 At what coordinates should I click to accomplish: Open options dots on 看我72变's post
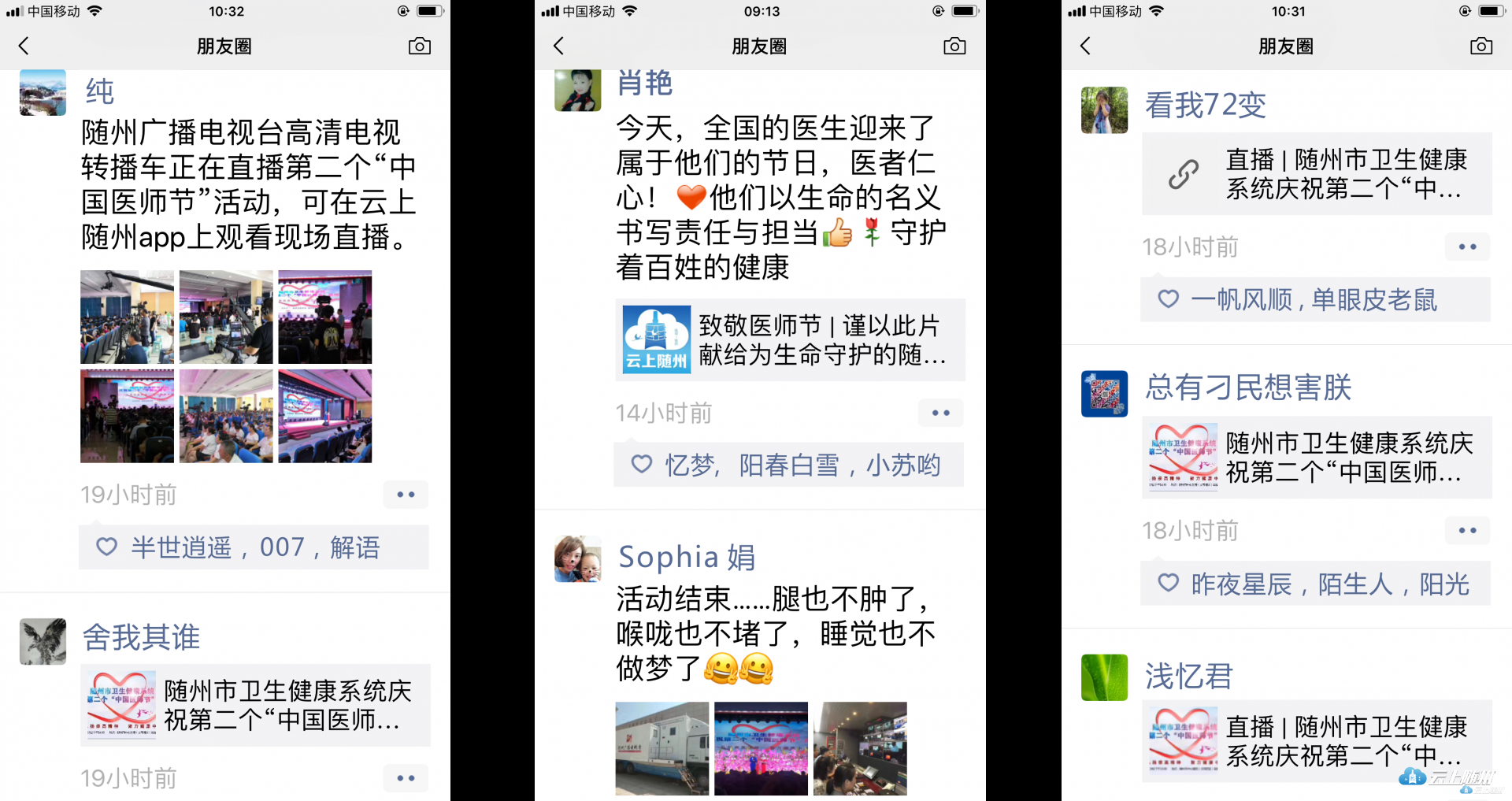(x=1468, y=247)
